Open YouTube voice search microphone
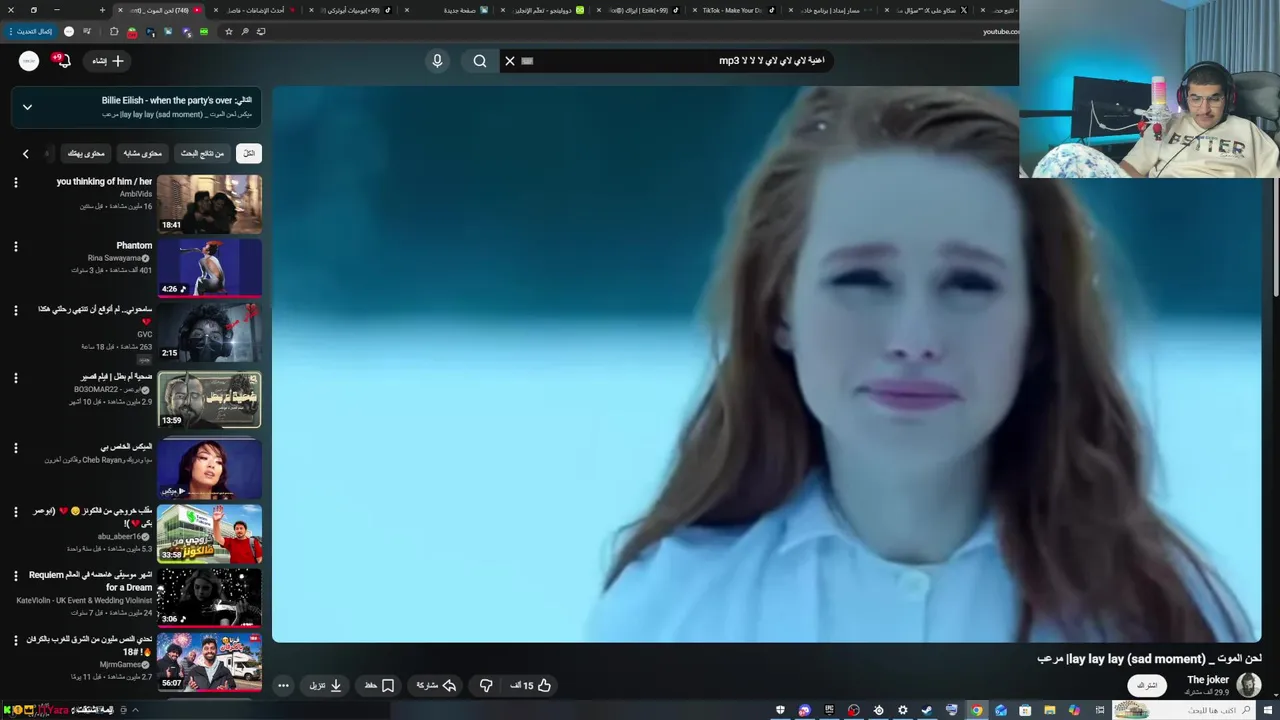1280x720 pixels. click(437, 61)
